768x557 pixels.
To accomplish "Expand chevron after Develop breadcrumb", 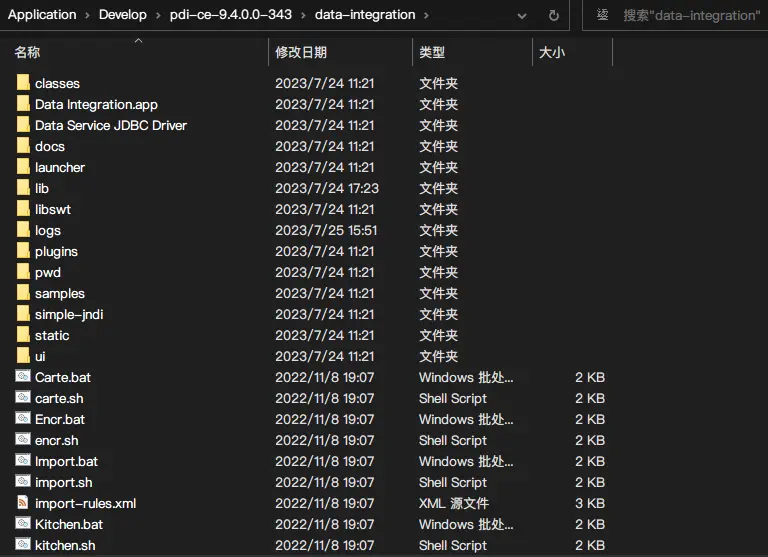I will click(x=158, y=16).
